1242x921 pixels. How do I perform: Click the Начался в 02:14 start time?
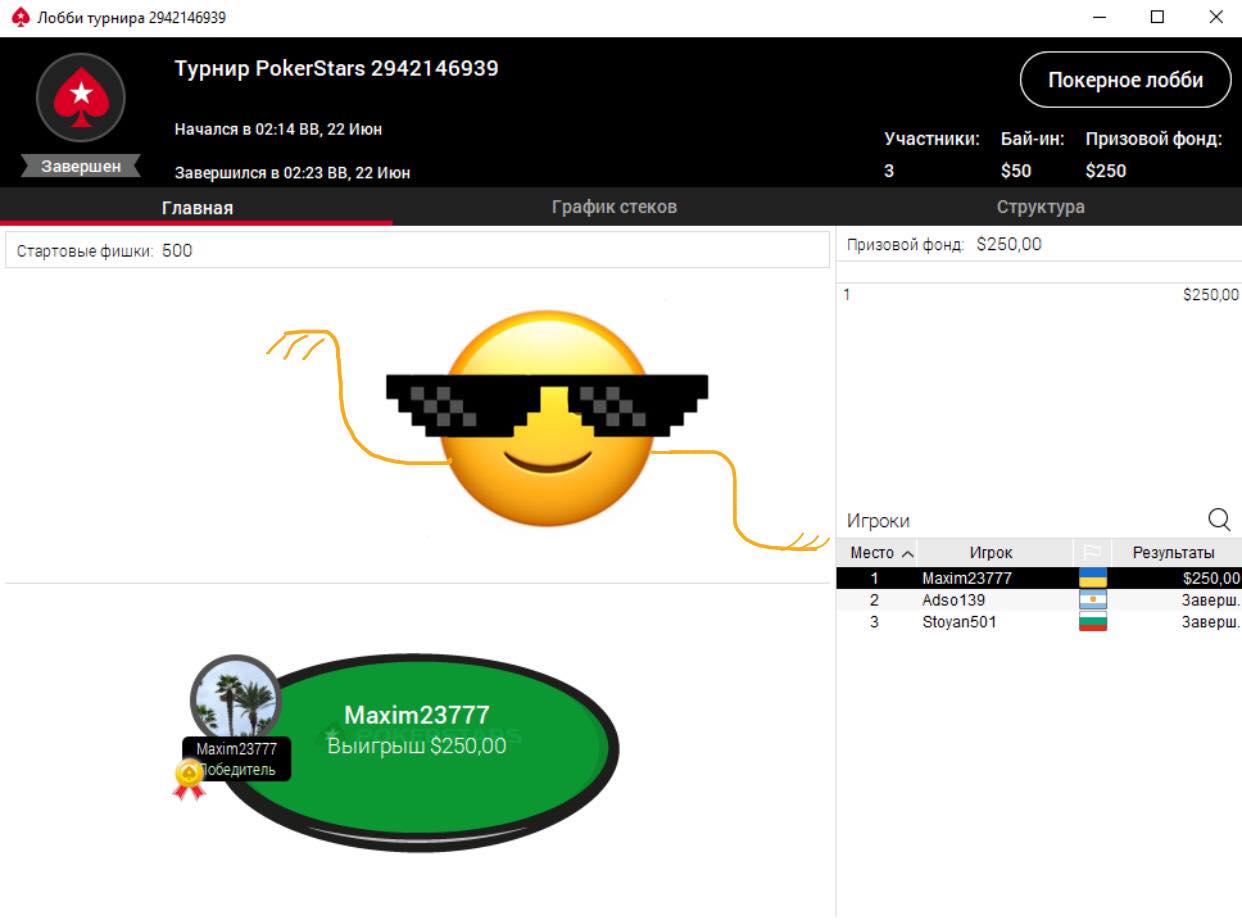click(278, 129)
